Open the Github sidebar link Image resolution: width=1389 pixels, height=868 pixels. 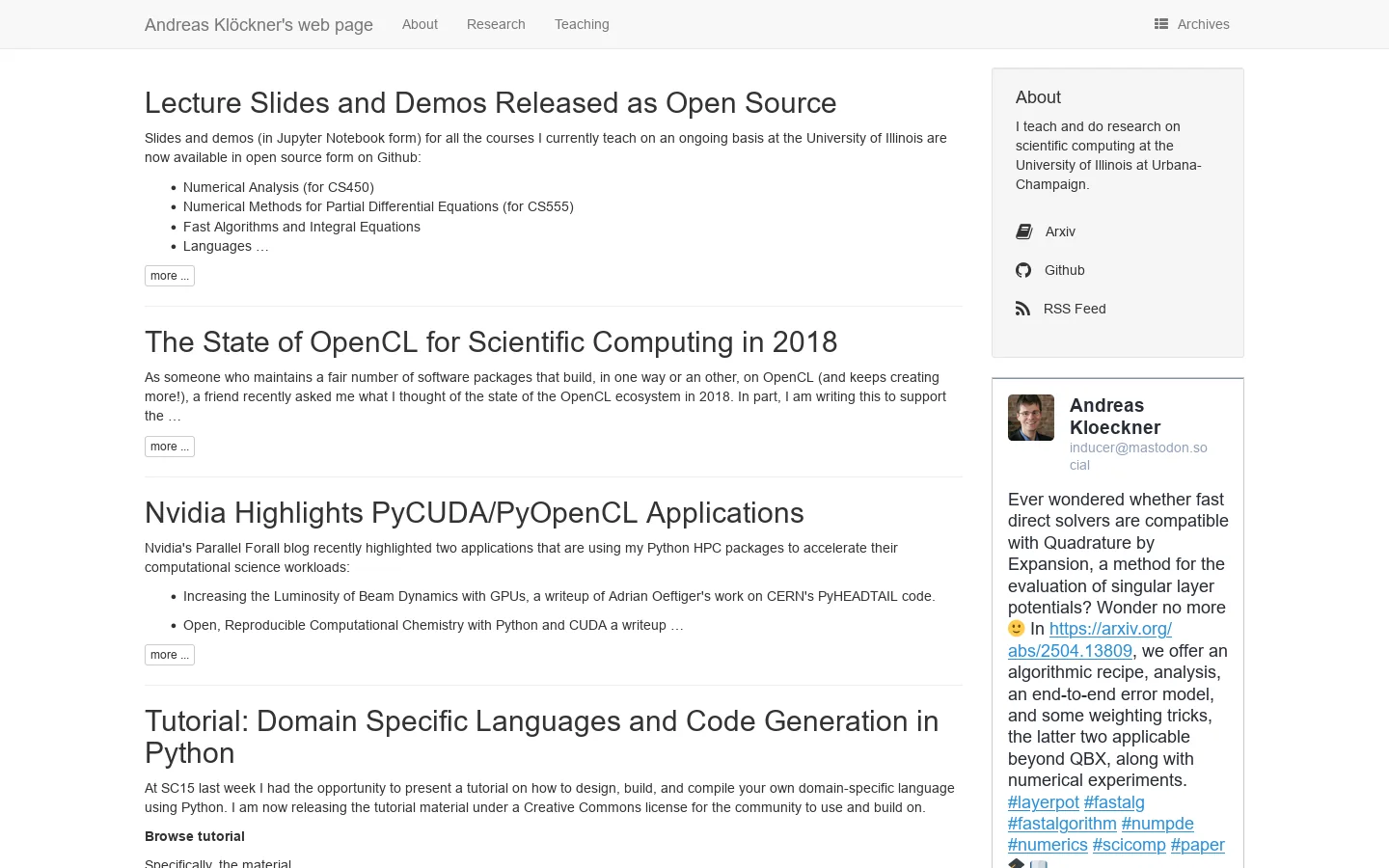pos(1065,270)
